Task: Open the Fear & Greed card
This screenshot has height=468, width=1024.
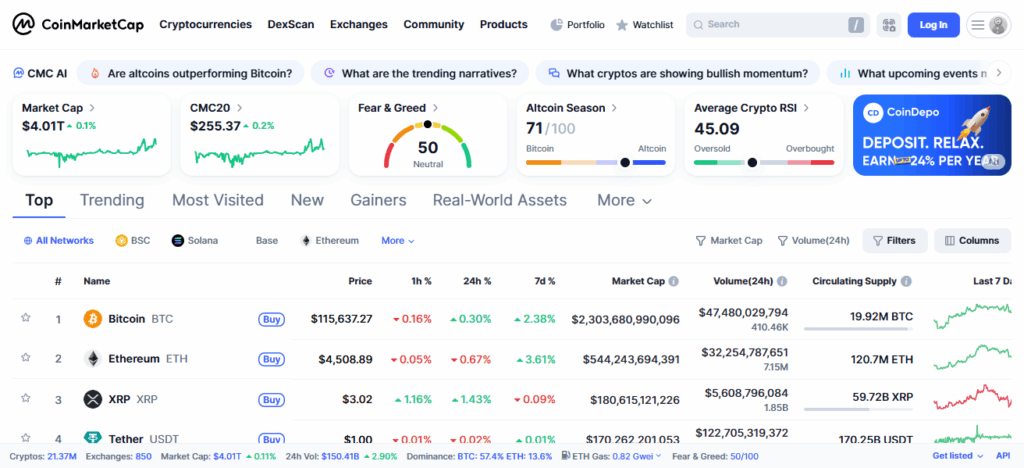Action: 428,134
